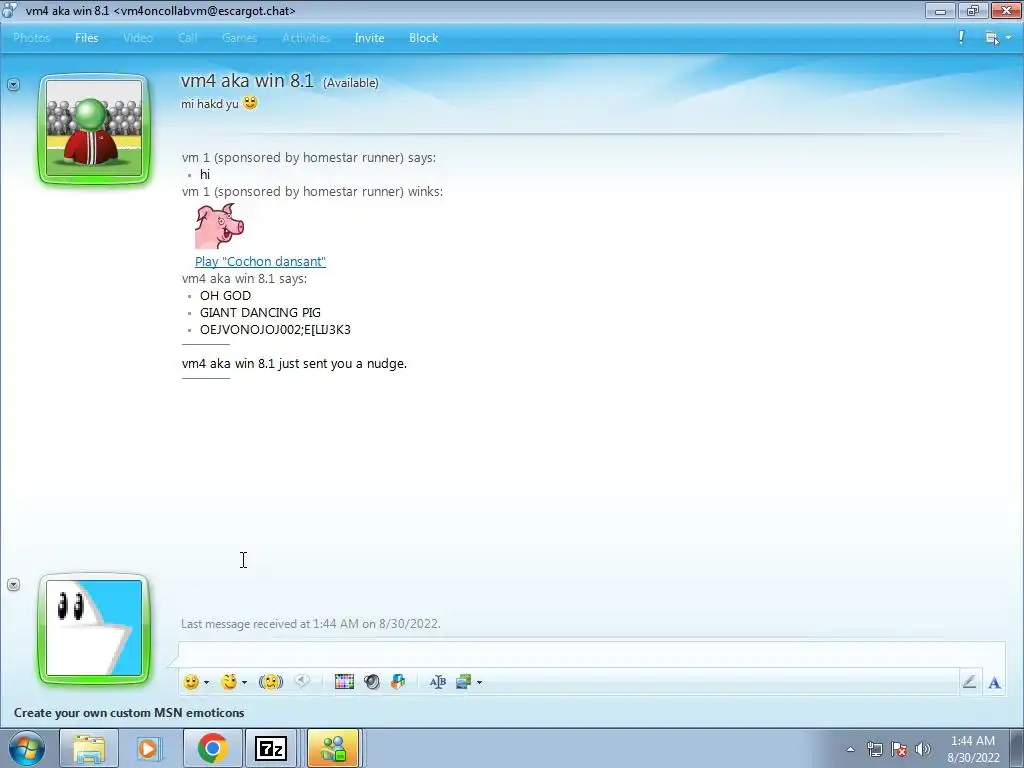Click the Video toolbar item
Image resolution: width=1024 pixels, height=768 pixels.
pyautogui.click(x=138, y=38)
